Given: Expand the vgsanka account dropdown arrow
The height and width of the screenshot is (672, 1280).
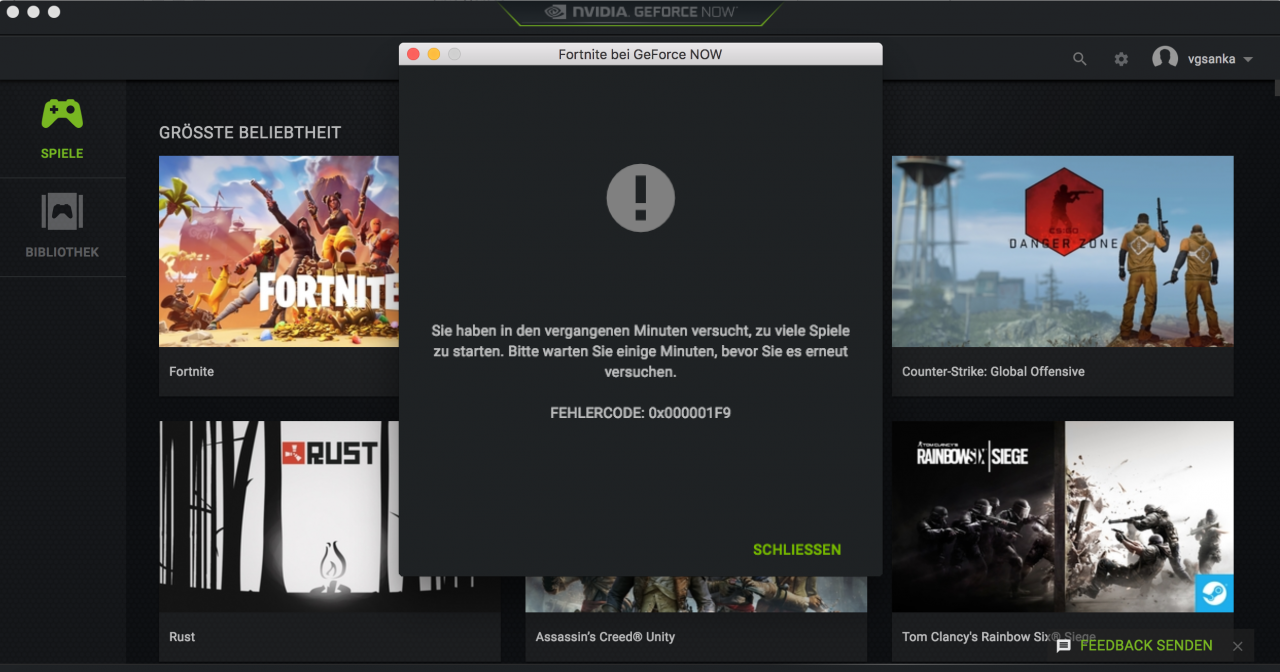Looking at the screenshot, I should 1248,60.
